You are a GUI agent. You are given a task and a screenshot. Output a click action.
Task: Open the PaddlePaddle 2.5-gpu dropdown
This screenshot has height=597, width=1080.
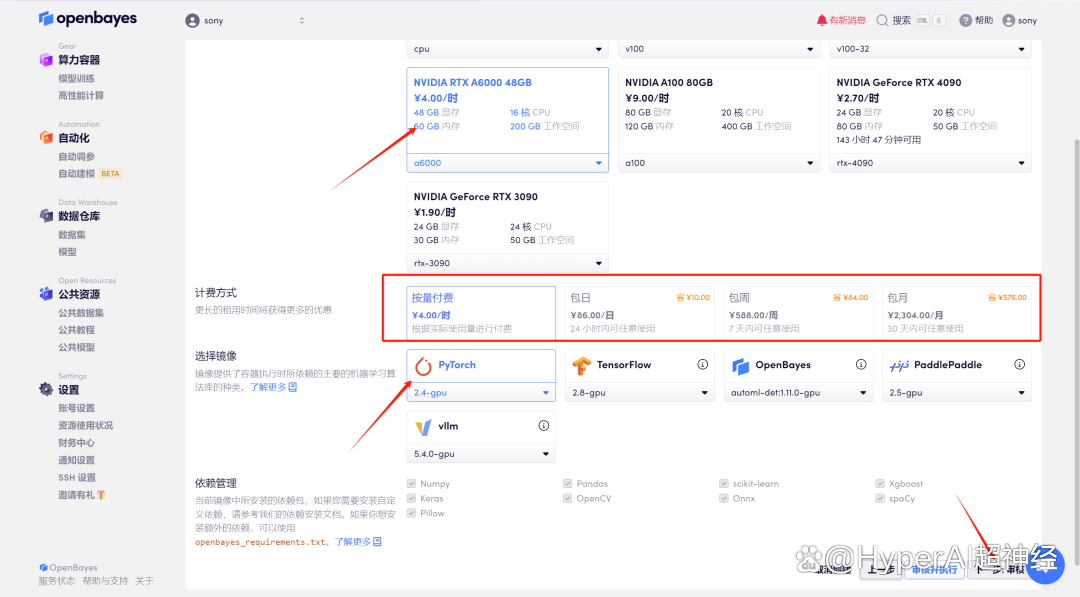coord(957,392)
